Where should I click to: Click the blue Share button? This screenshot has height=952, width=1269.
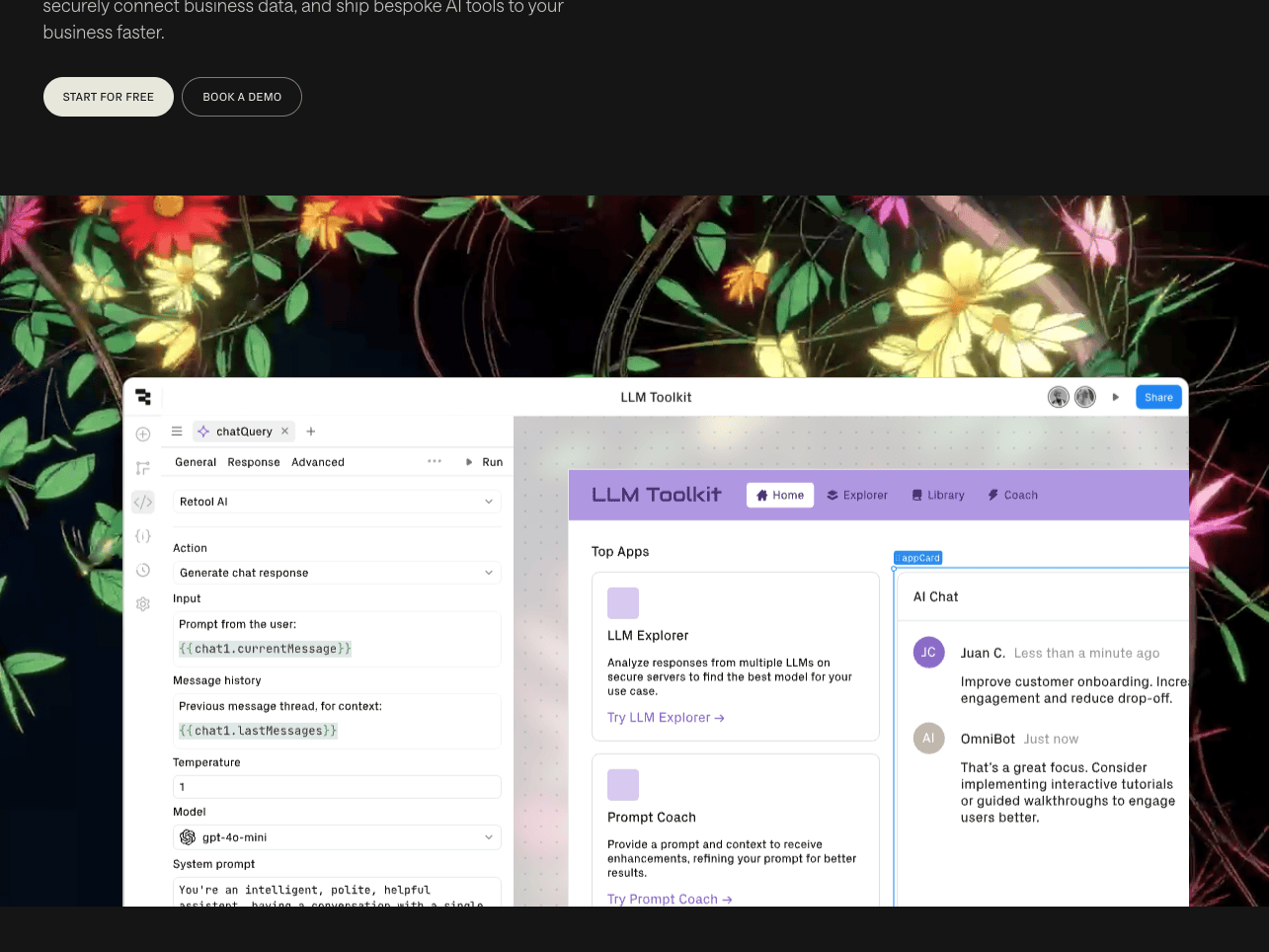click(1158, 397)
